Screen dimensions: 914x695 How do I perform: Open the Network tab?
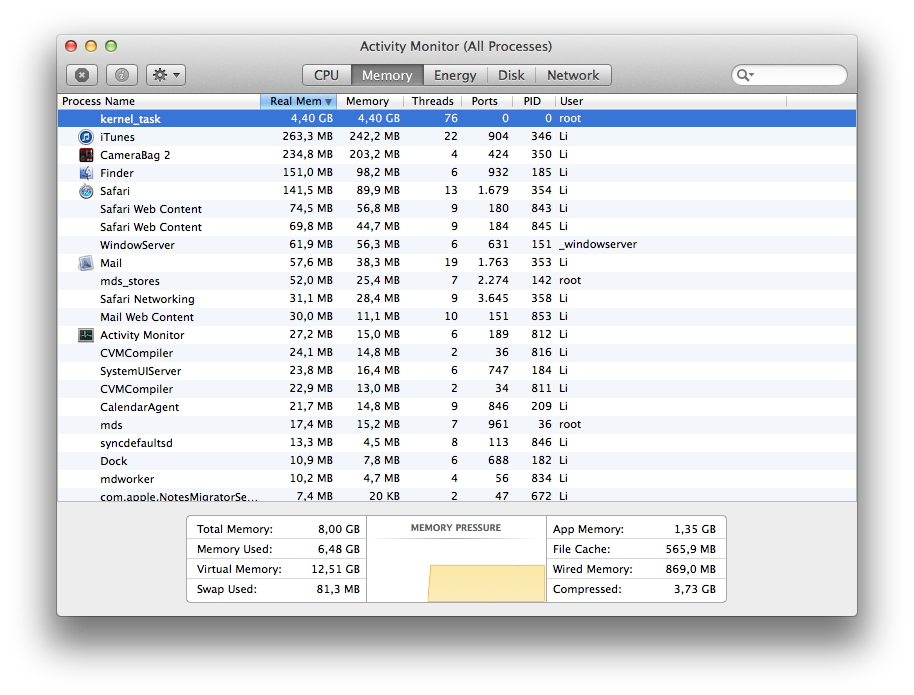573,75
